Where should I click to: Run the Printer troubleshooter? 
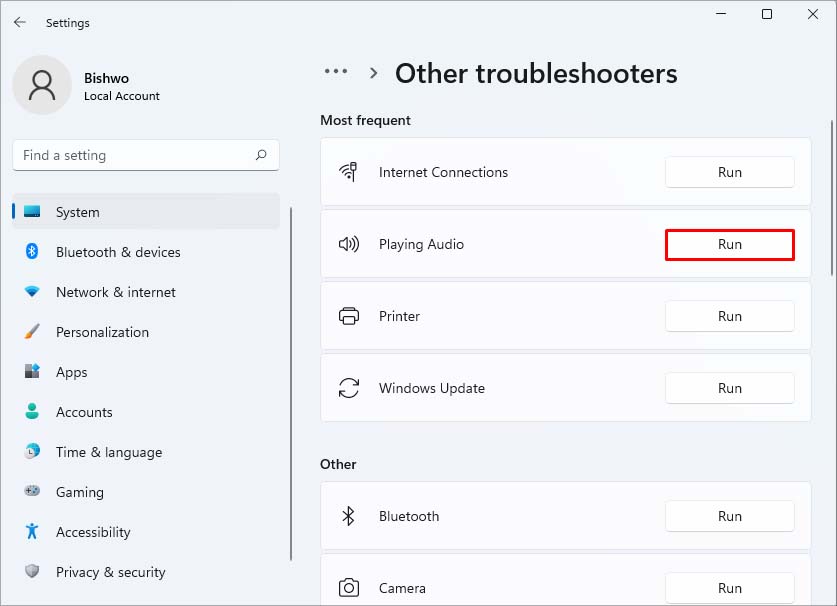tap(730, 316)
